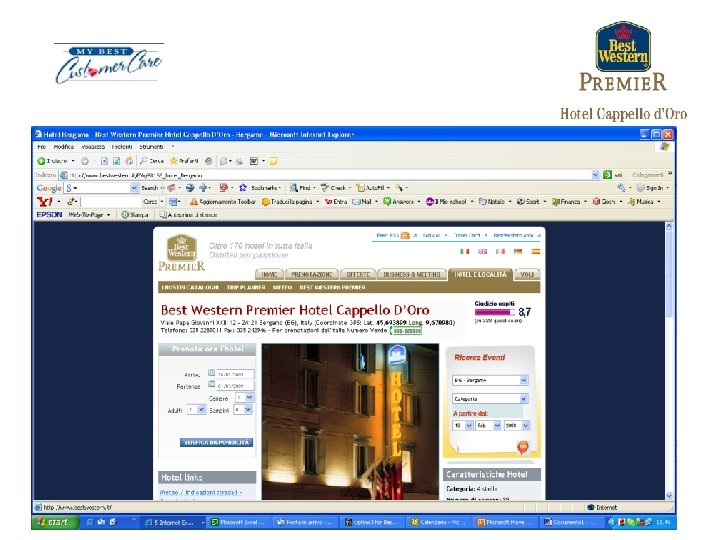Click the orange Go event search icon
Image resolution: width=720 pixels, height=540 pixels.
[523, 446]
